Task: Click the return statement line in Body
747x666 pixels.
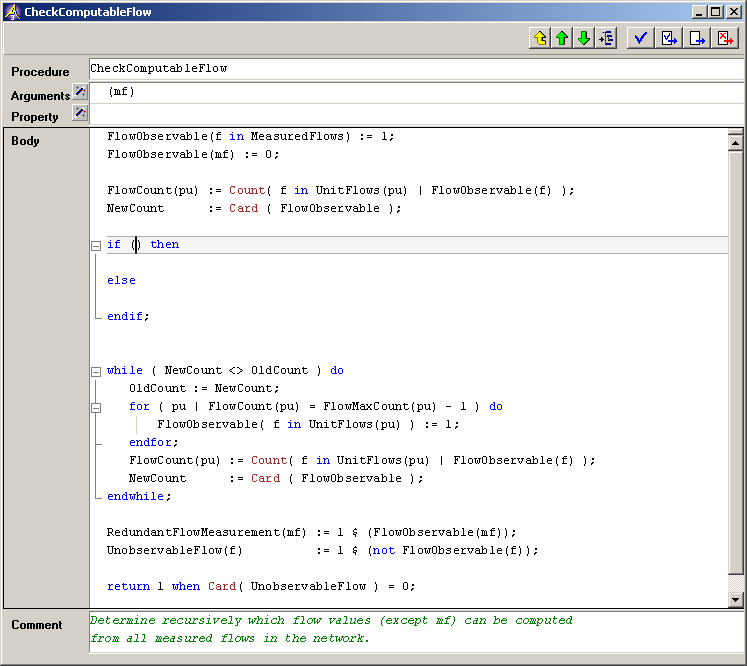Action: coord(261,586)
